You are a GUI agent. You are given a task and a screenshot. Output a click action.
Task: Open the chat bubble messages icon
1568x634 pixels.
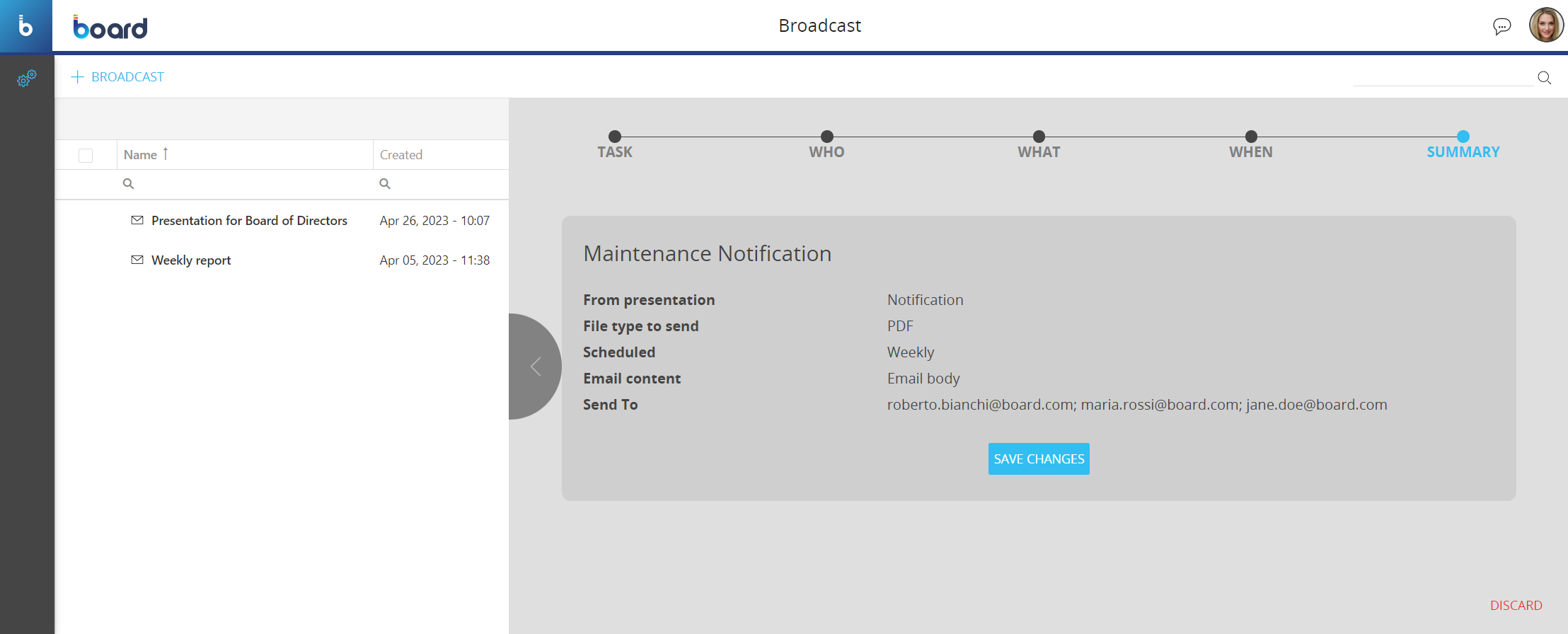pyautogui.click(x=1501, y=27)
